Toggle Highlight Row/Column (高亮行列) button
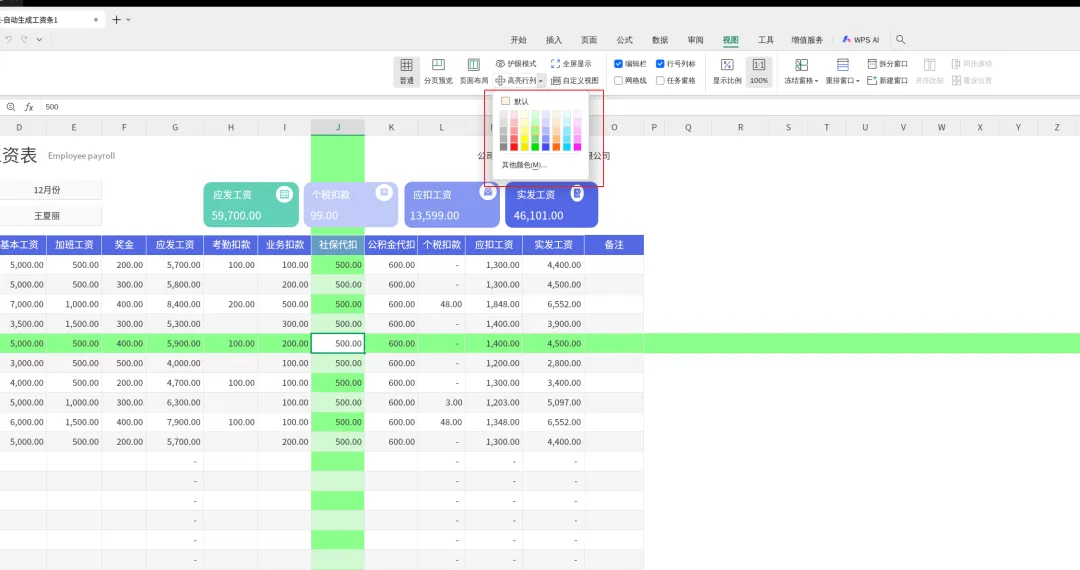 pyautogui.click(x=516, y=81)
